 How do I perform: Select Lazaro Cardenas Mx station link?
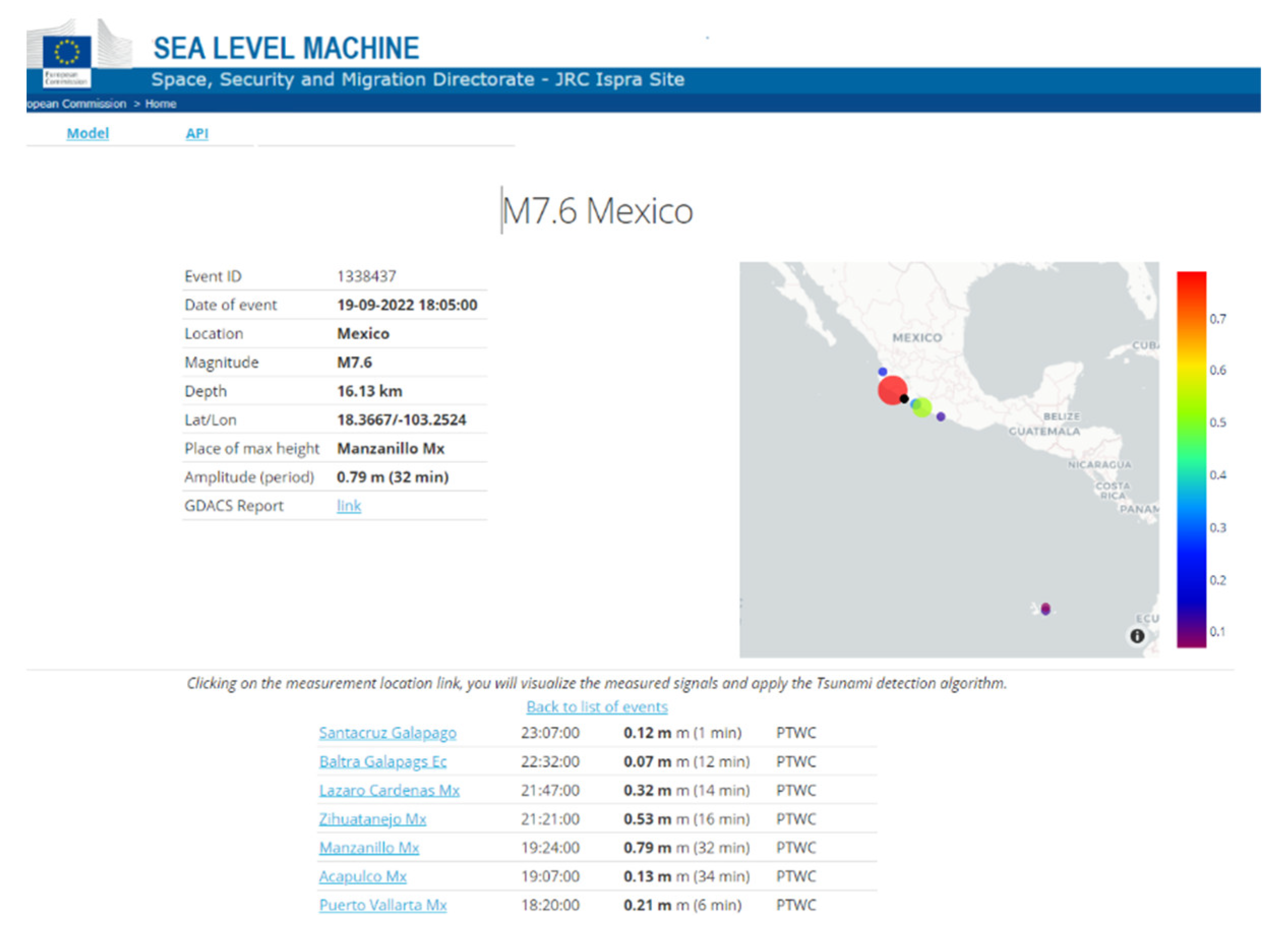coord(389,790)
